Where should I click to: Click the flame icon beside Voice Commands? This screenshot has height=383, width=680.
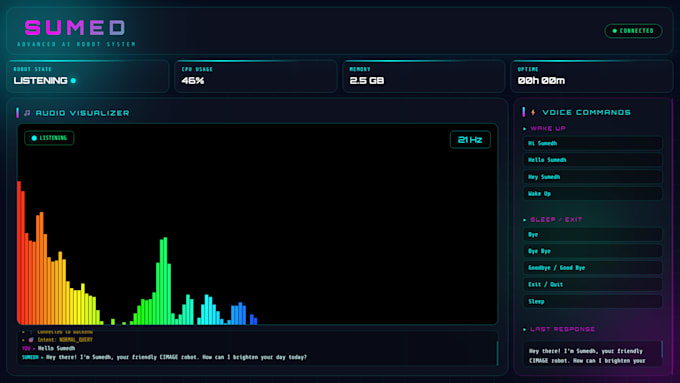533,112
